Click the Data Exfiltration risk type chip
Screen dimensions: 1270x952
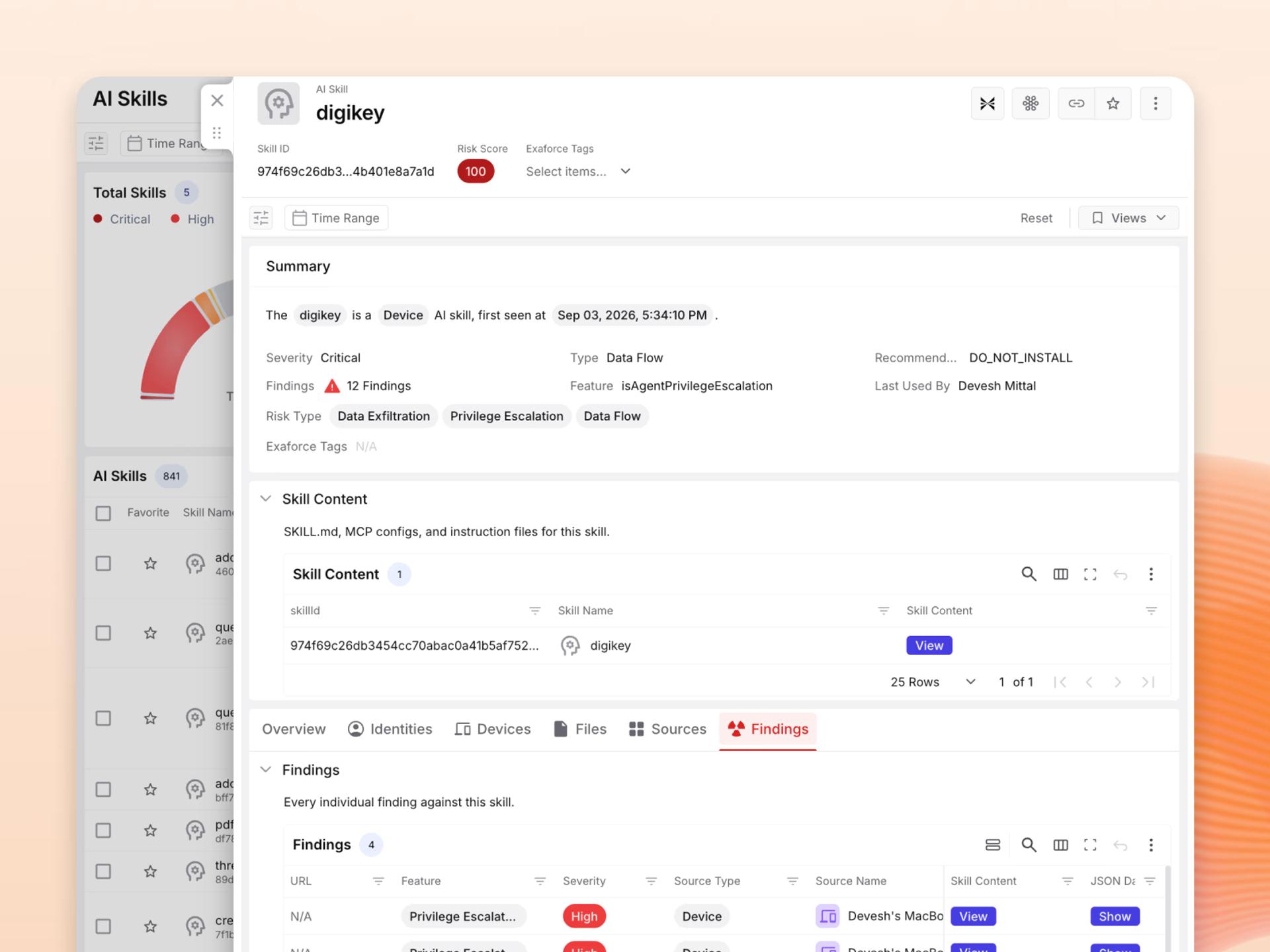[x=384, y=416]
